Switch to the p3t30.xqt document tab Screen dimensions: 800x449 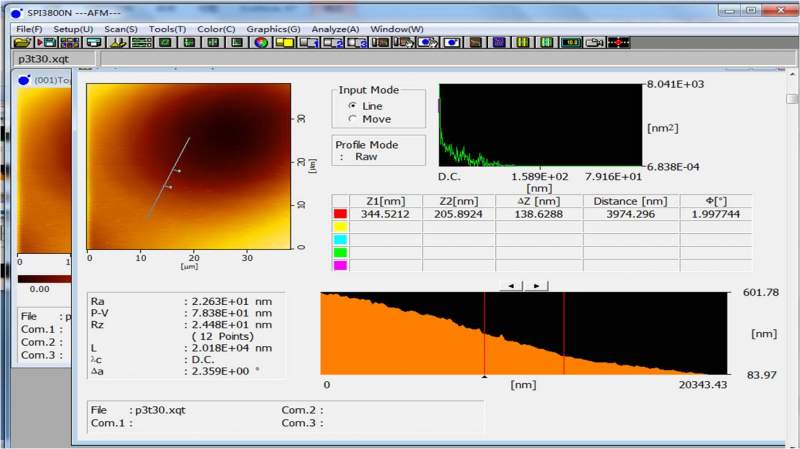tap(44, 59)
